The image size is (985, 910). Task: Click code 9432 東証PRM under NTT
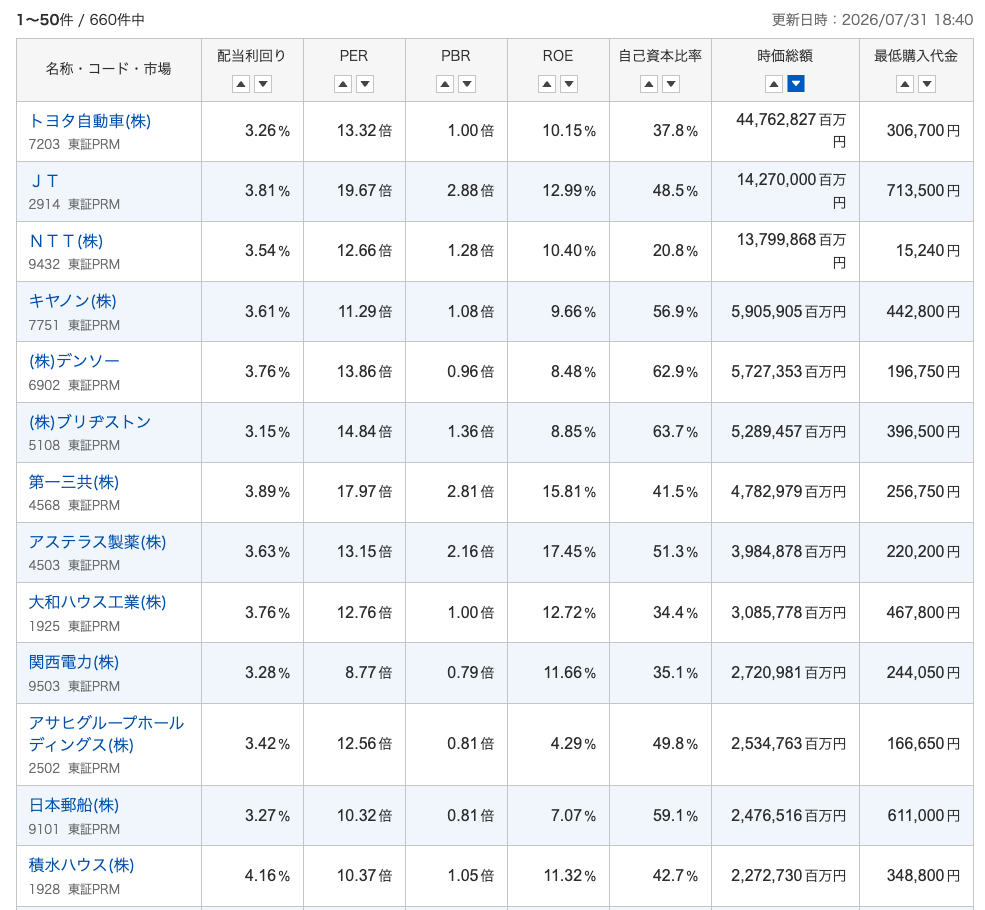click(74, 264)
